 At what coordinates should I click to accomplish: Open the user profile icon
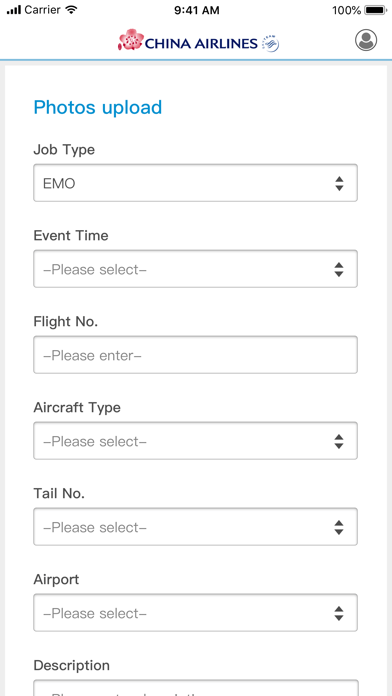(366, 40)
